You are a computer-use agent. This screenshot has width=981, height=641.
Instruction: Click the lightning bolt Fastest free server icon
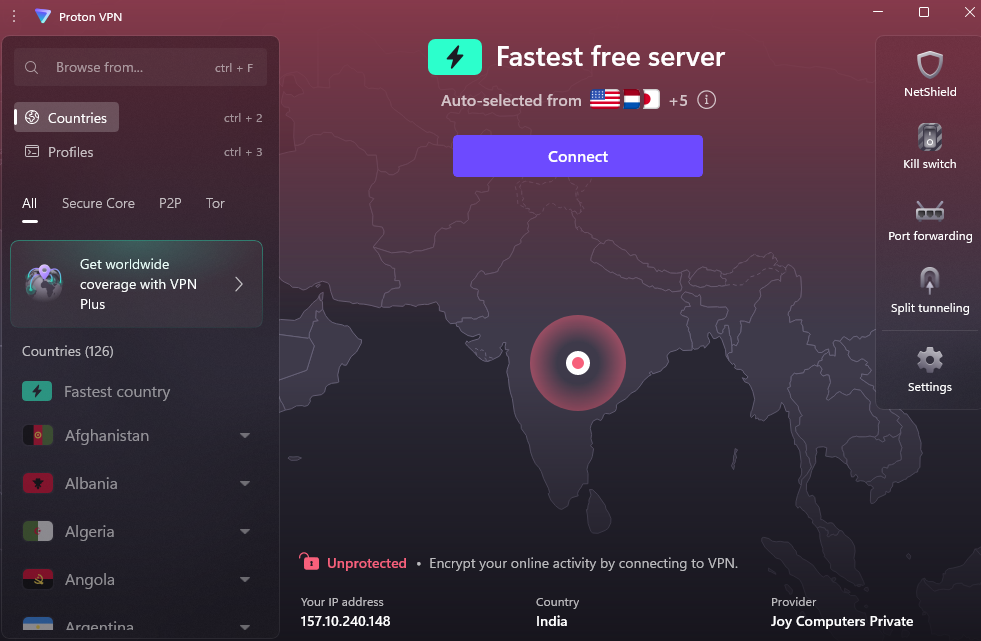coord(455,57)
